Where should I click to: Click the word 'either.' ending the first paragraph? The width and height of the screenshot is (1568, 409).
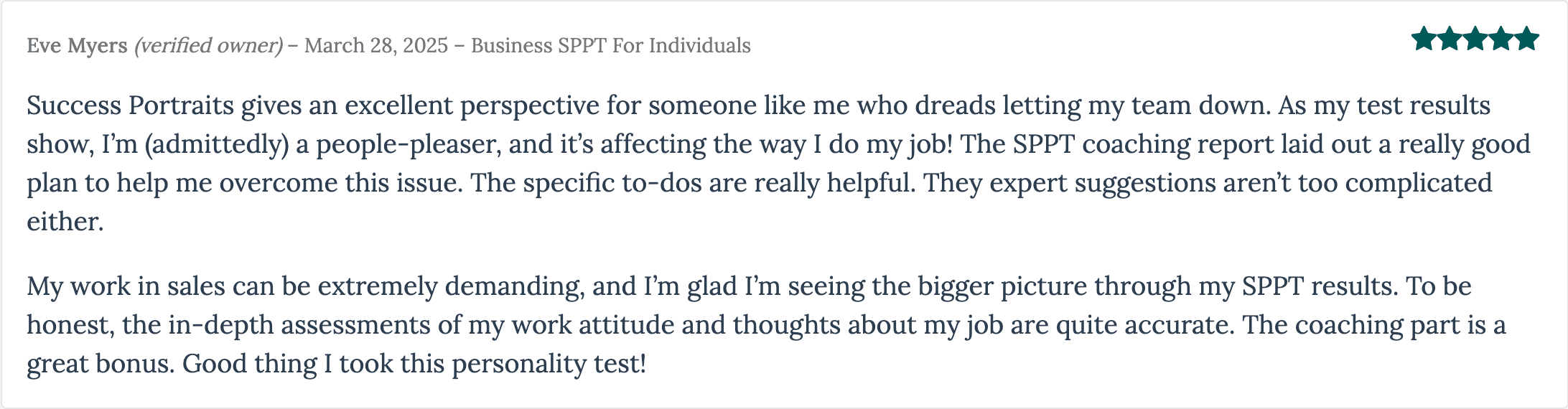pos(65,222)
